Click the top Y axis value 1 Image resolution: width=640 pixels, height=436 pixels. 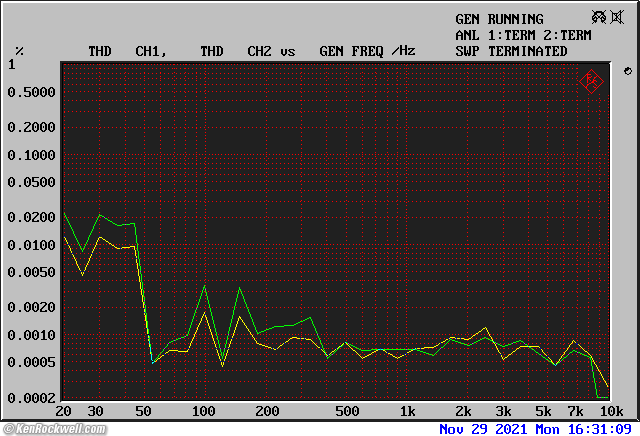coord(12,65)
